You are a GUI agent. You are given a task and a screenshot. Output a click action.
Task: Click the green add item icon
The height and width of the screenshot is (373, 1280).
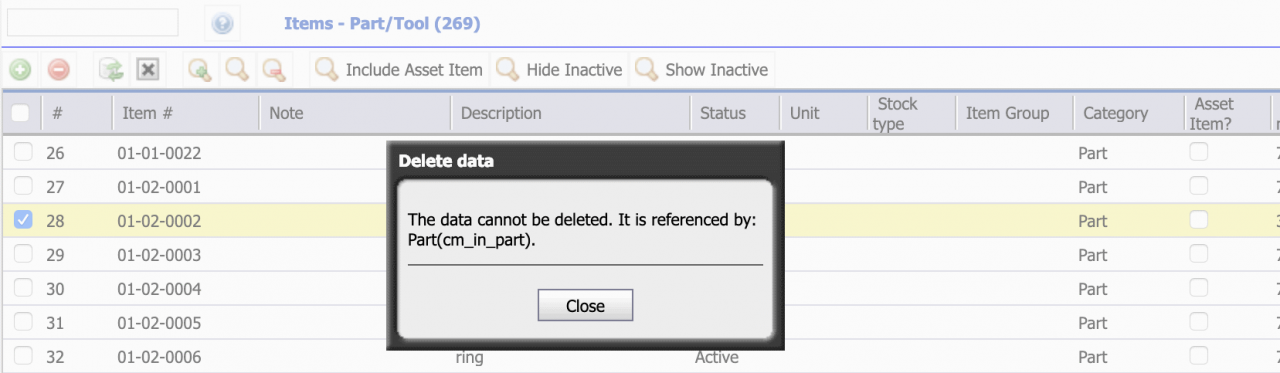coord(20,70)
